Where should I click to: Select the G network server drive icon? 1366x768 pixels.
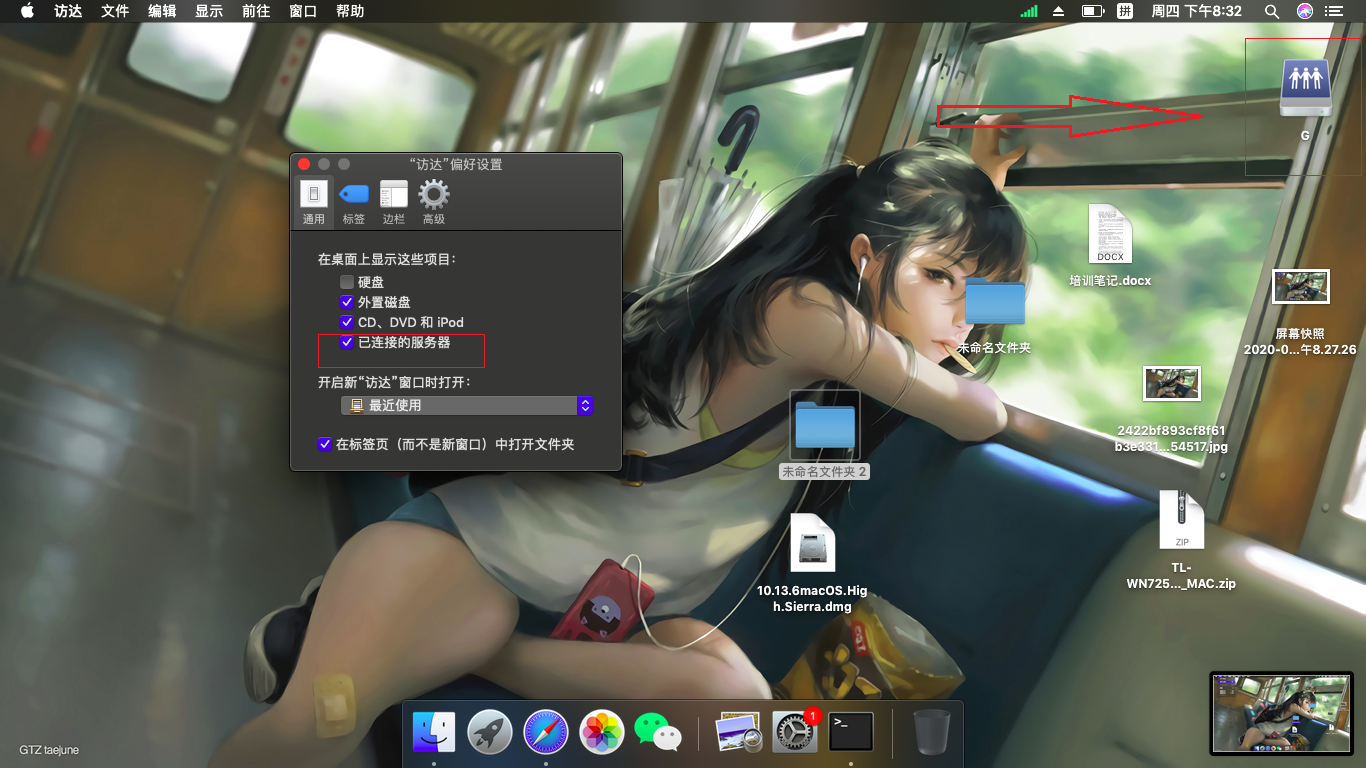tap(1305, 88)
